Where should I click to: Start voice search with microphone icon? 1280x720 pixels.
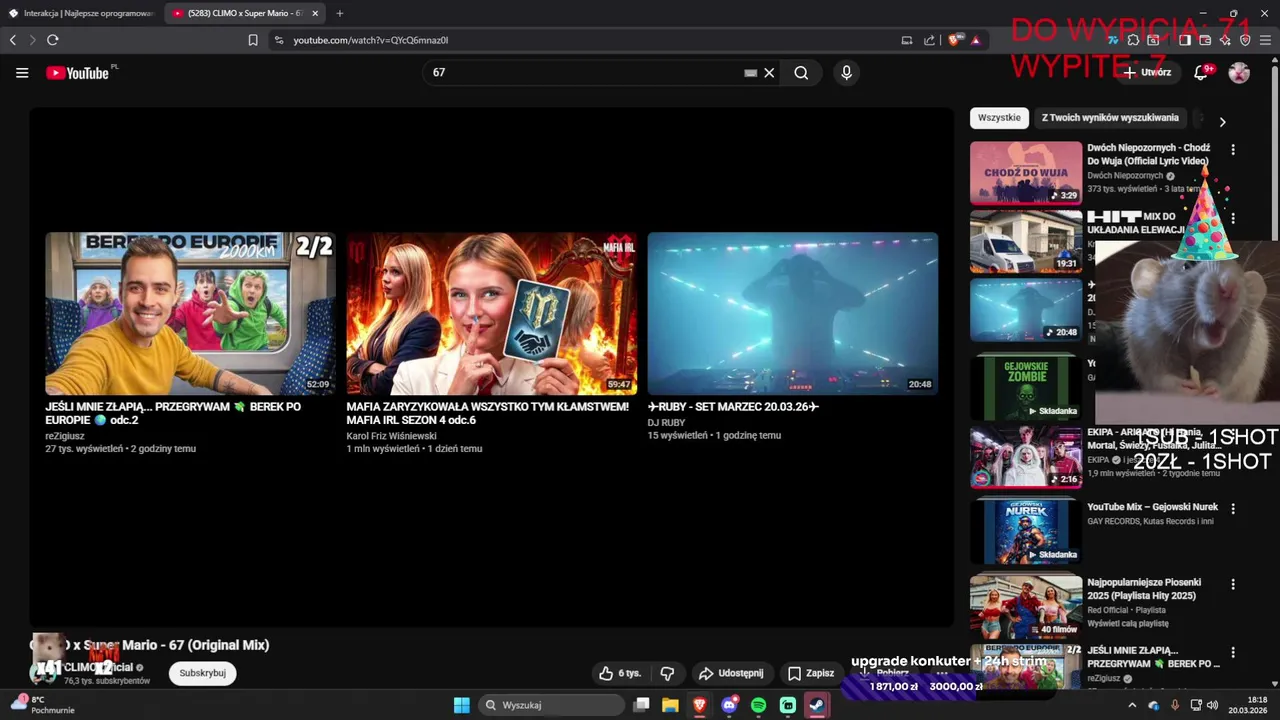tap(846, 73)
